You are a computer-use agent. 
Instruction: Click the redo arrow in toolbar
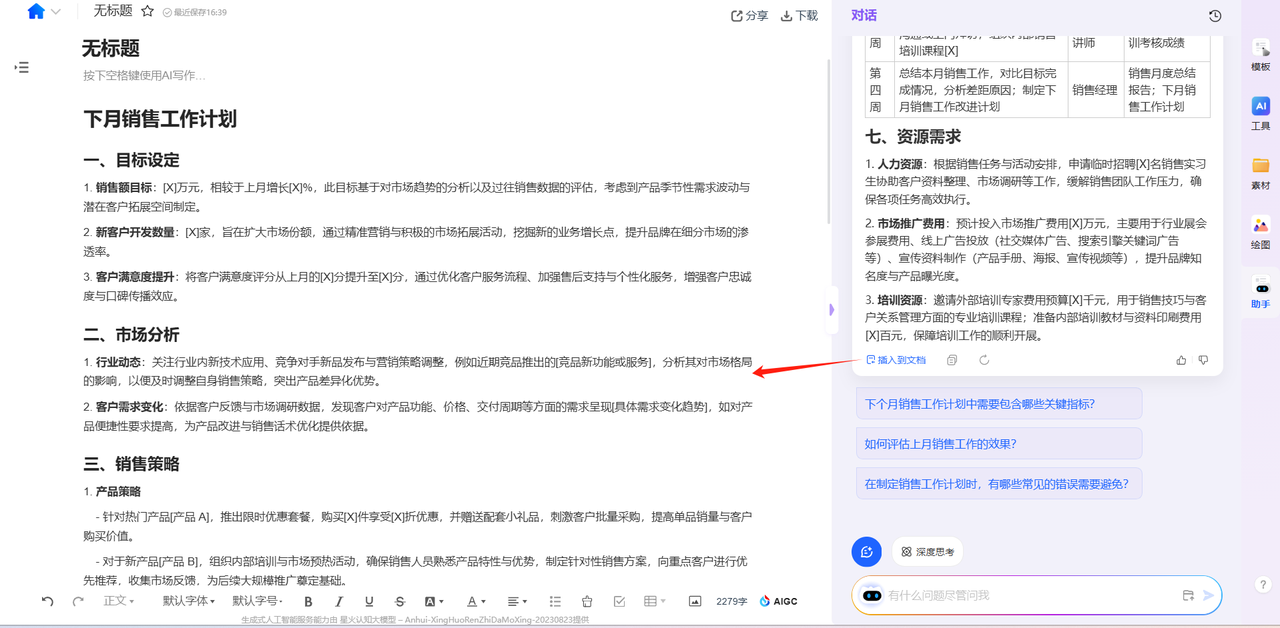click(78, 601)
